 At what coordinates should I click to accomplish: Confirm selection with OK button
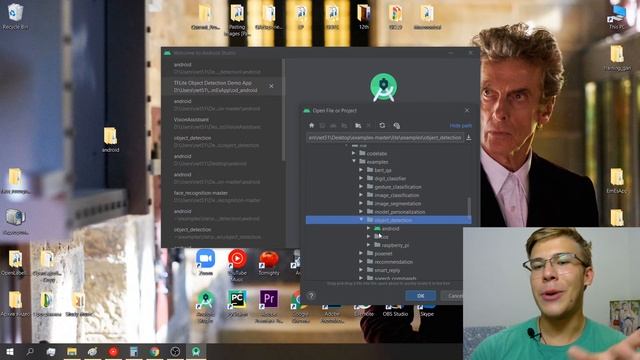(420, 296)
